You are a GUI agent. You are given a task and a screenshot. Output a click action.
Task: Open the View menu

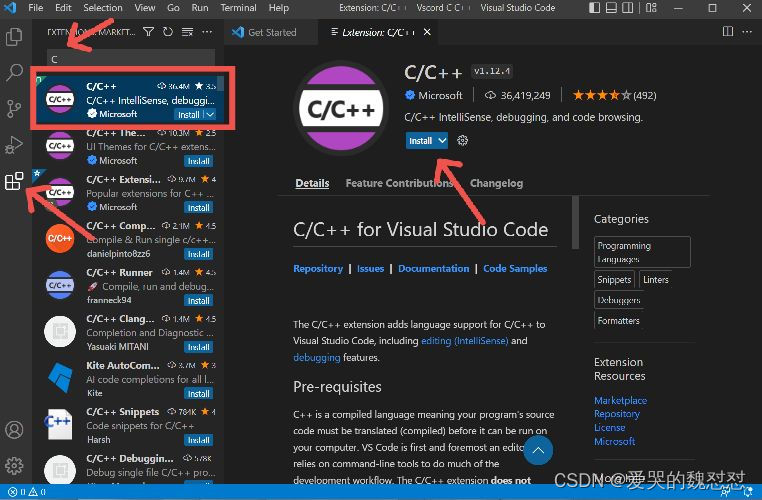pyautogui.click(x=145, y=8)
